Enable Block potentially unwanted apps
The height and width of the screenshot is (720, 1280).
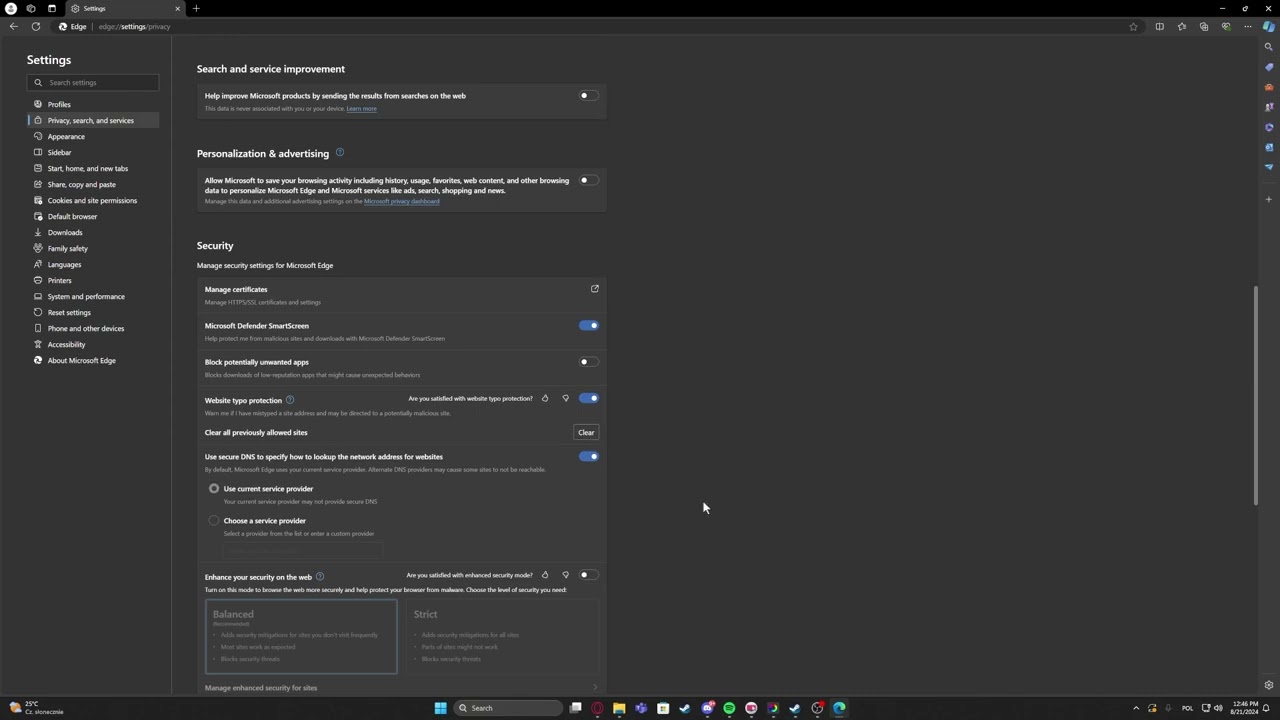588,362
